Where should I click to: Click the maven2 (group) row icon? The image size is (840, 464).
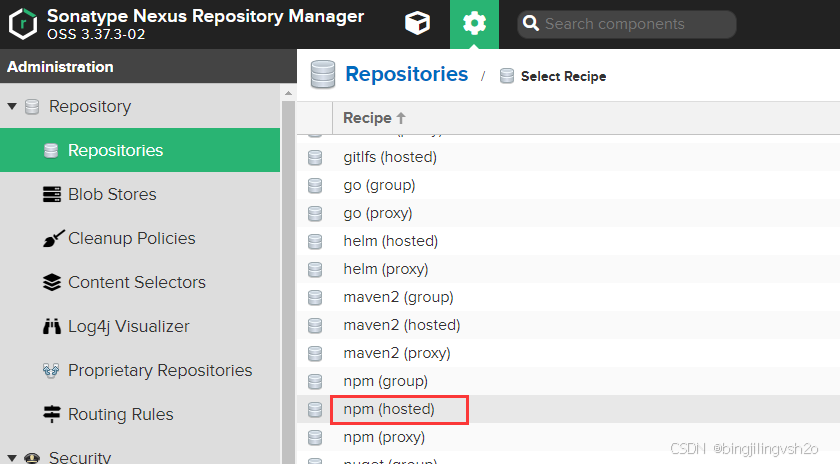[x=315, y=297]
